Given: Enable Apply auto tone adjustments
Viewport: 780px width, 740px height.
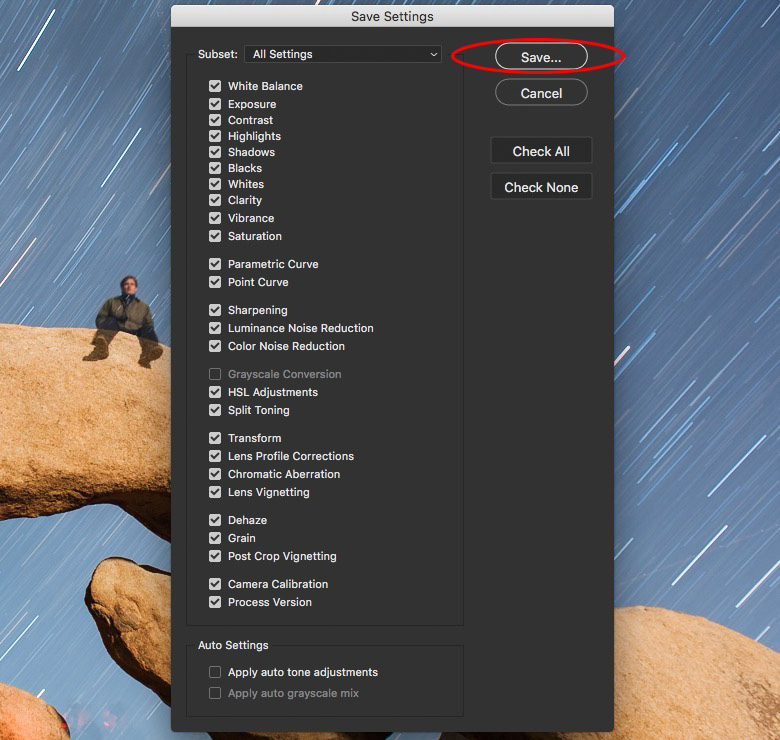Looking at the screenshot, I should [215, 672].
